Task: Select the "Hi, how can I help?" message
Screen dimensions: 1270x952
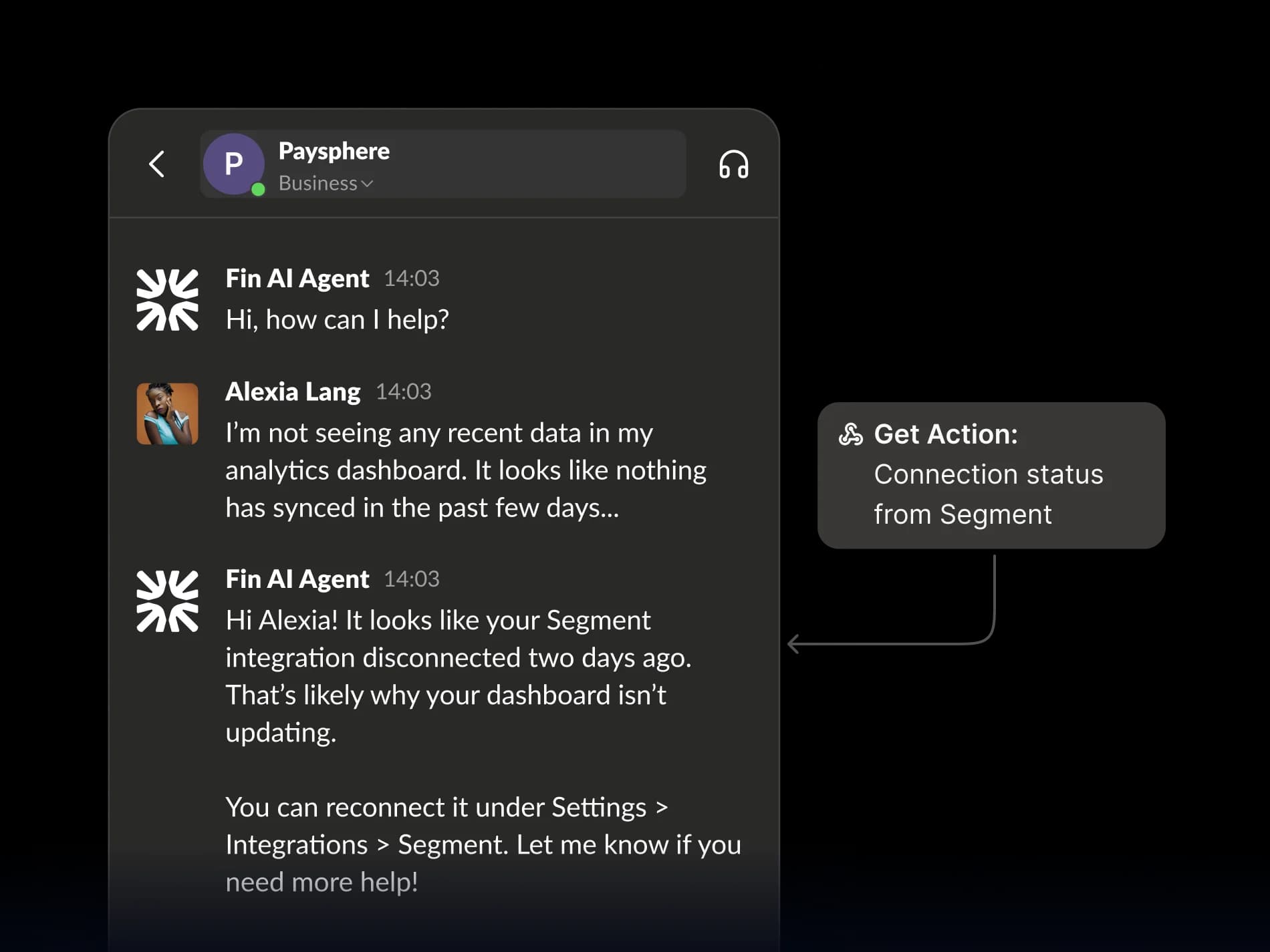Action: [337, 319]
